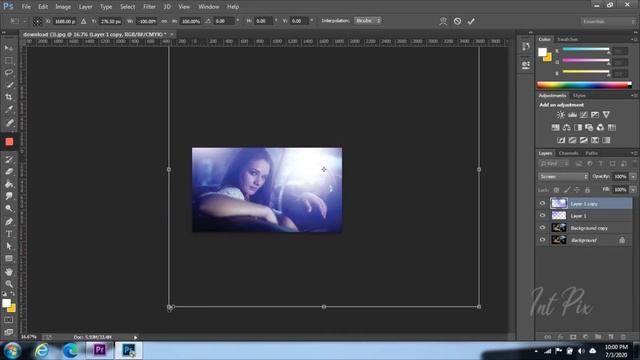Open the status bar arrow menu
The width and height of the screenshot is (640, 360).
point(136,337)
